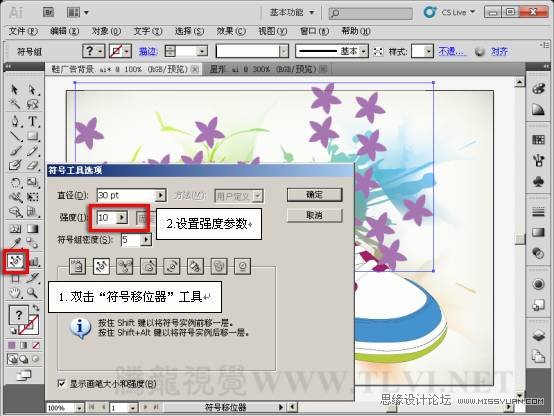This screenshot has height=416, width=554.
Task: Click the diameter input field
Action: coord(126,195)
